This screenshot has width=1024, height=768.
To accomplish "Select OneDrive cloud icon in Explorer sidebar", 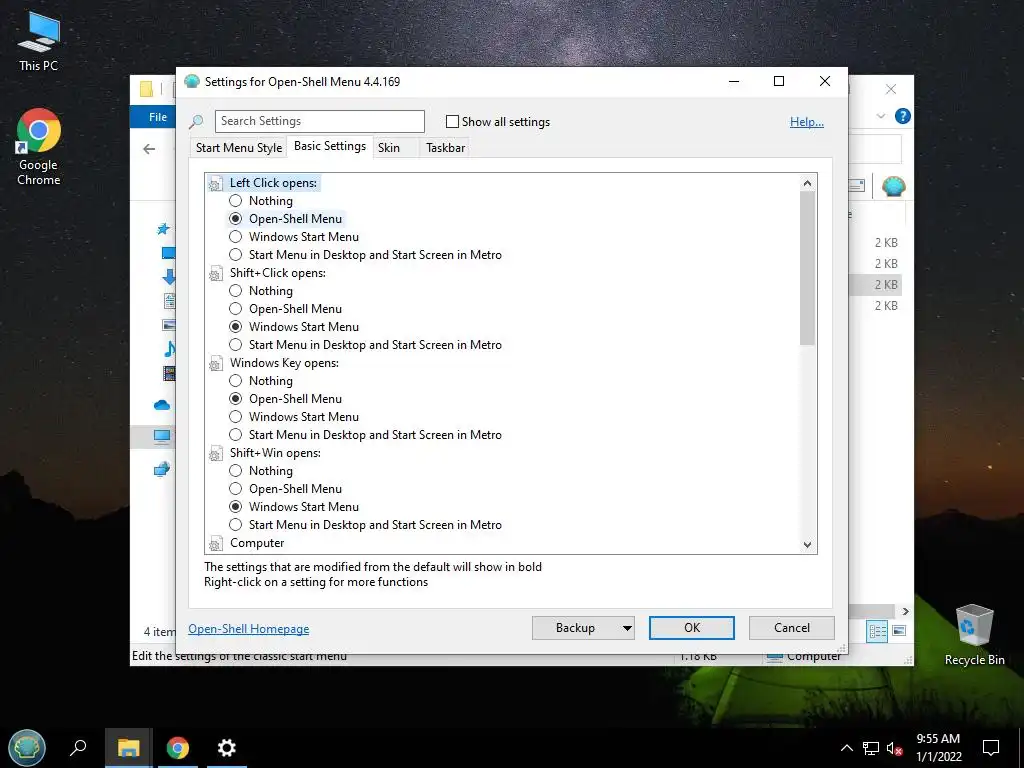I will point(162,406).
